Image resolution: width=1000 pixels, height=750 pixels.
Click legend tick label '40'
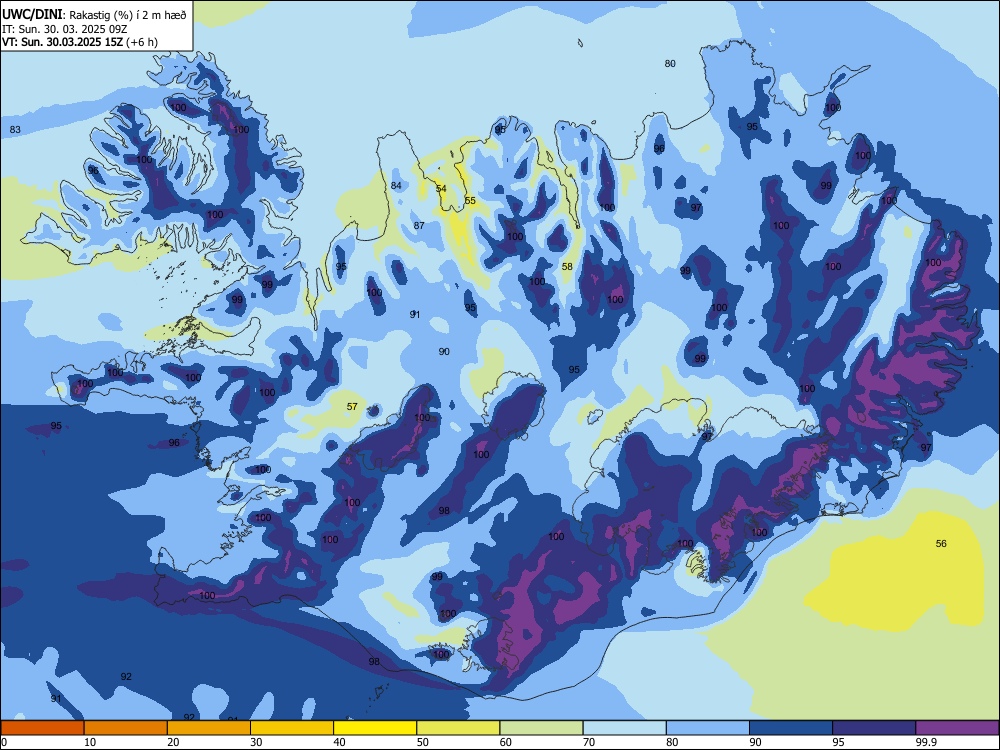pos(339,742)
